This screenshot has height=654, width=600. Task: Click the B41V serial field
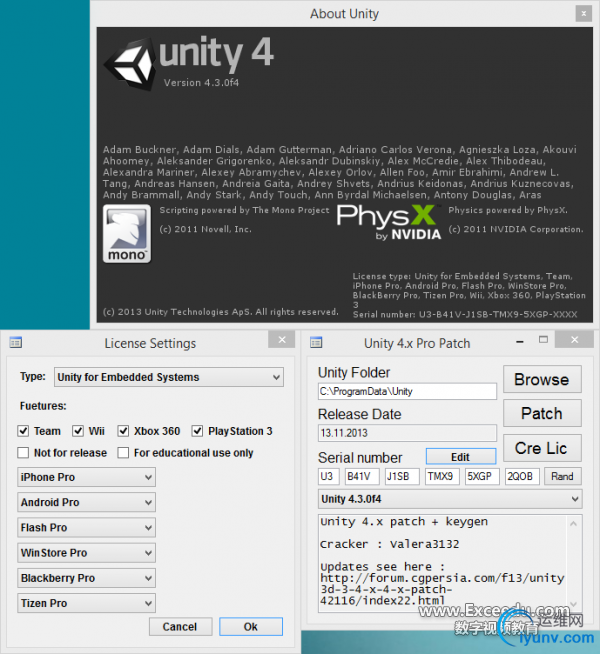point(362,476)
